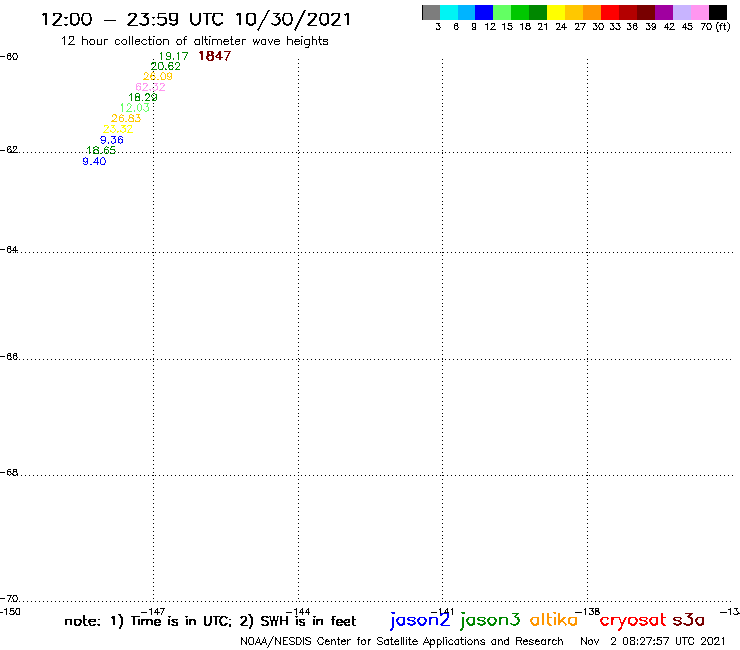Select the latitude axis label -62
Viewport: 740px width, 650px height.
coord(9,150)
